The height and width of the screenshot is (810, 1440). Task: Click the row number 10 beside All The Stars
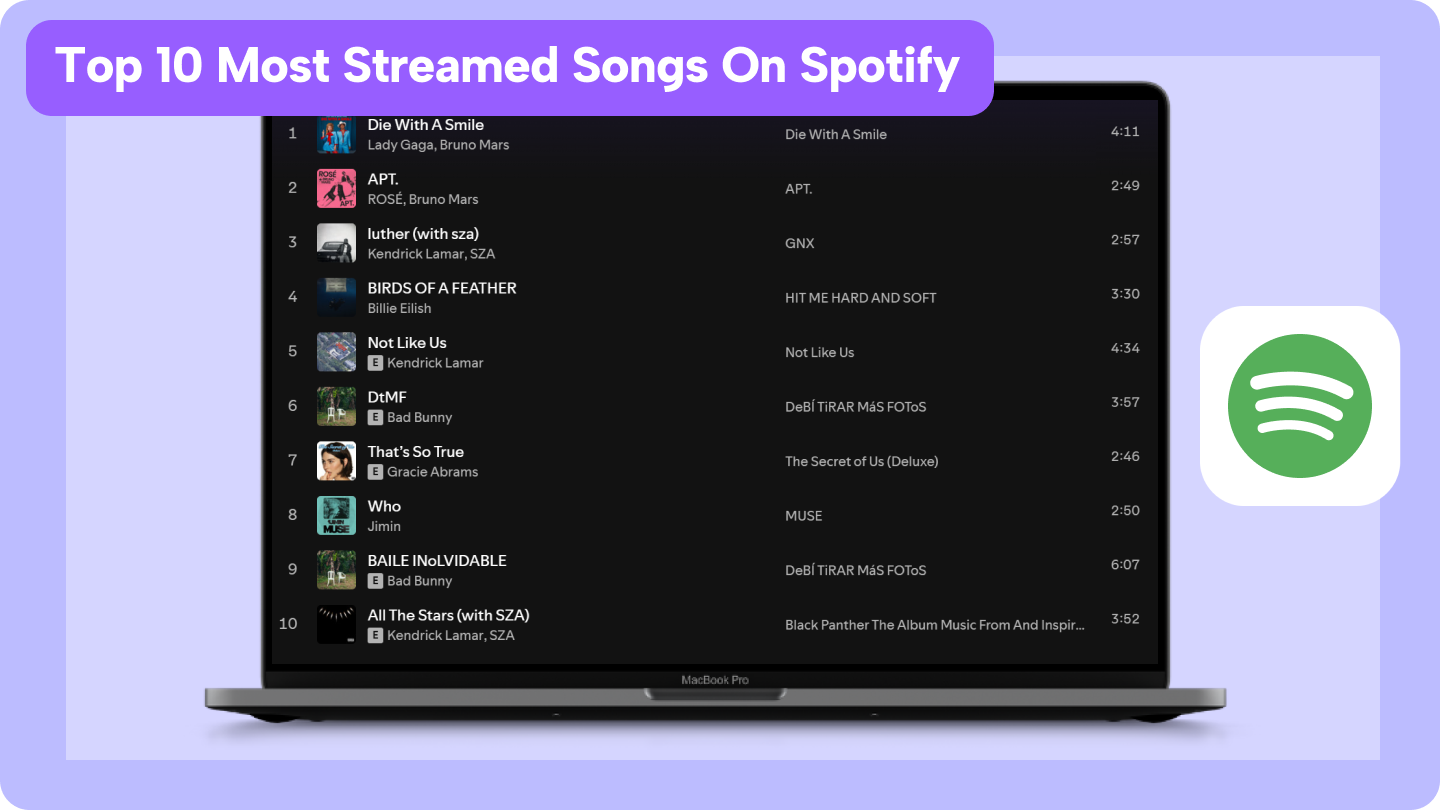tap(288, 623)
